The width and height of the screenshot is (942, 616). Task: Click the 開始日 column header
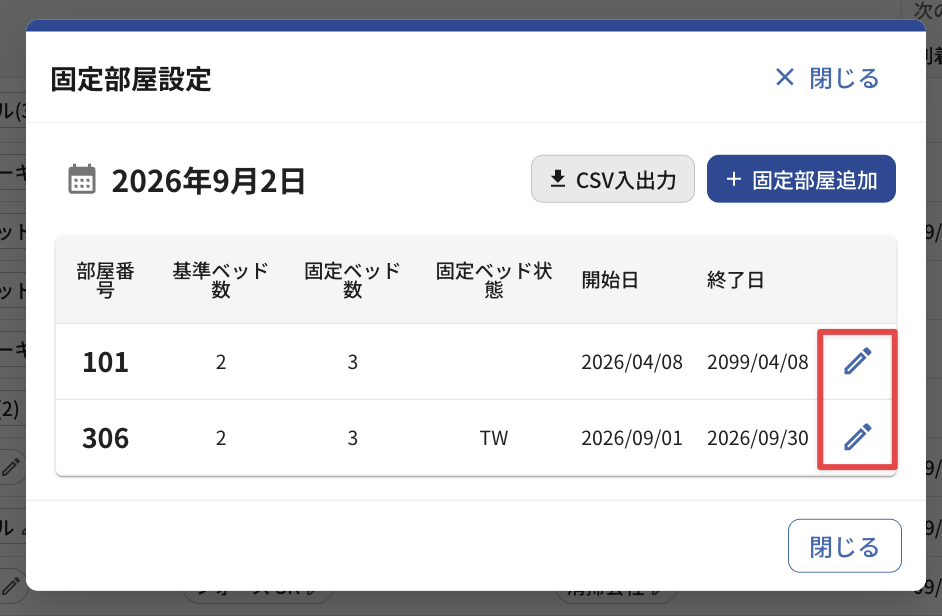pyautogui.click(x=610, y=280)
